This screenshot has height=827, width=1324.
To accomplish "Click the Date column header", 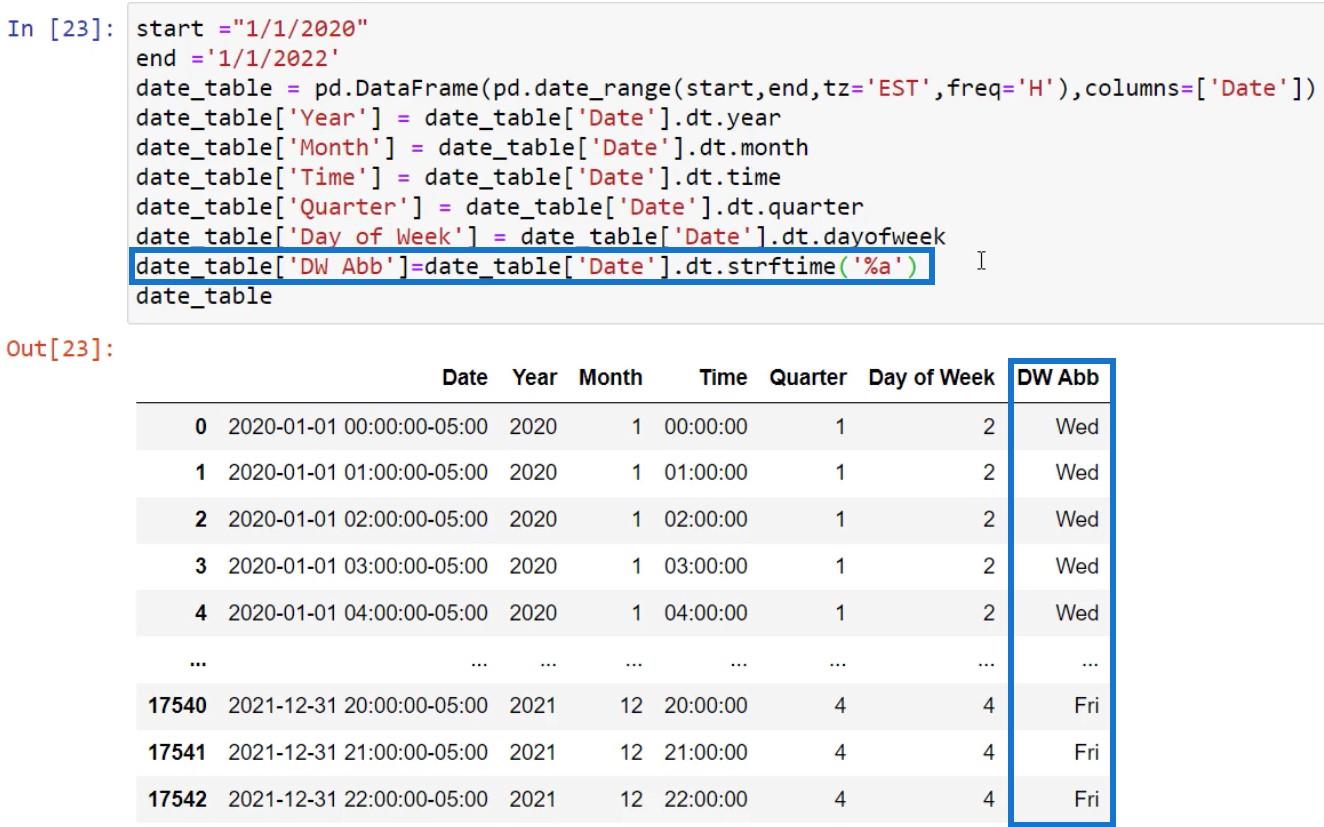I will [x=465, y=378].
